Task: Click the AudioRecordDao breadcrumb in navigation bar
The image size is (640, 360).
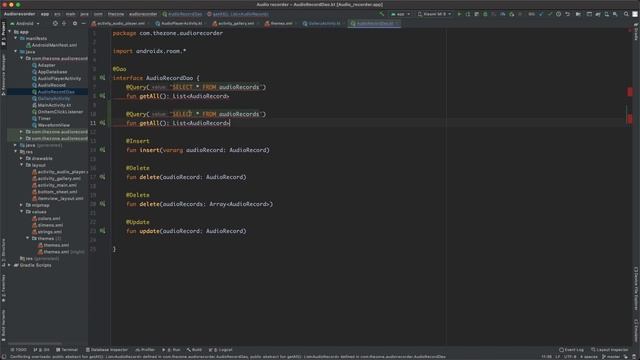Action: click(x=182, y=14)
